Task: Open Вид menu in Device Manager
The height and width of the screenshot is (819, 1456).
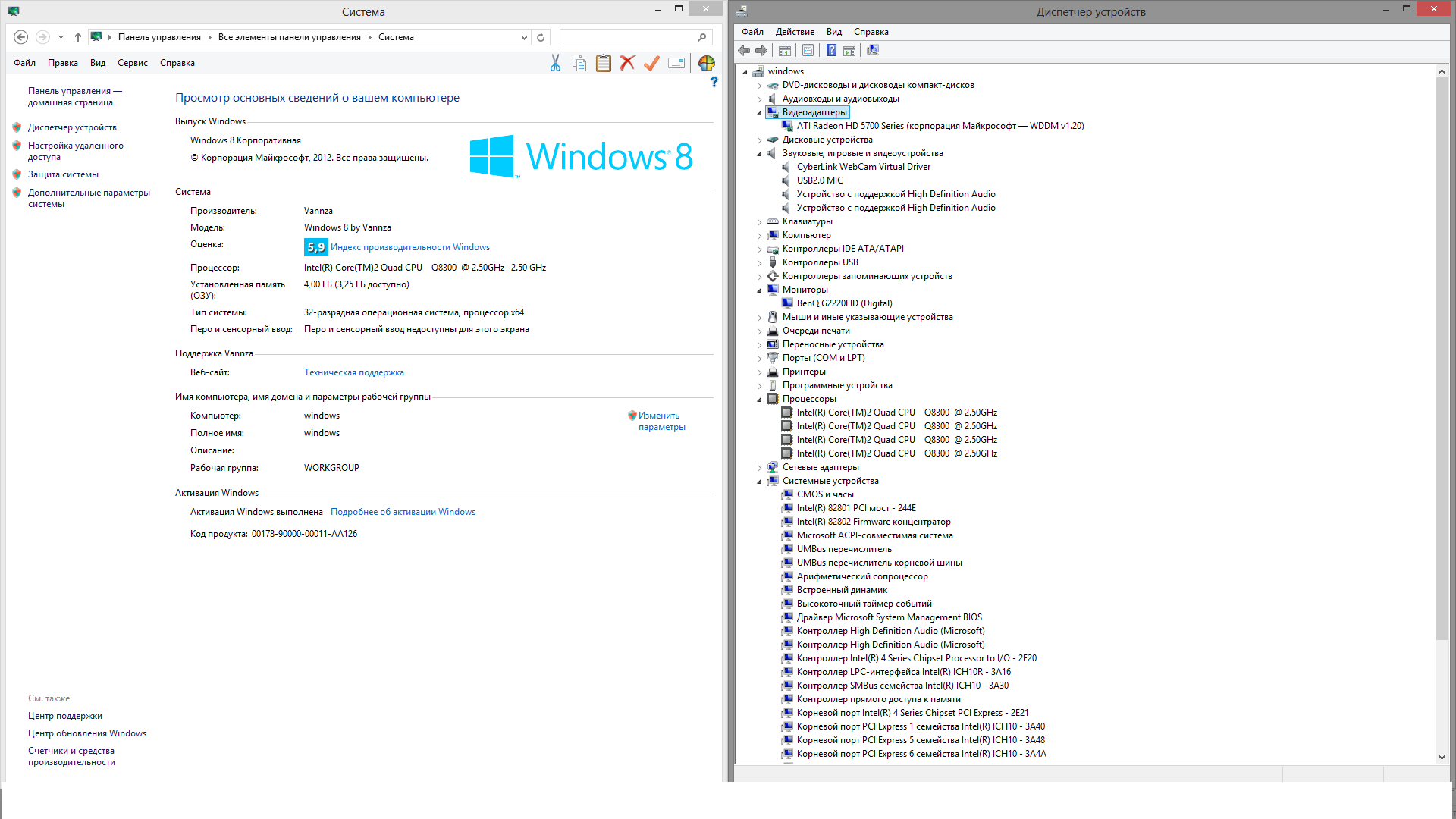Action: click(834, 32)
